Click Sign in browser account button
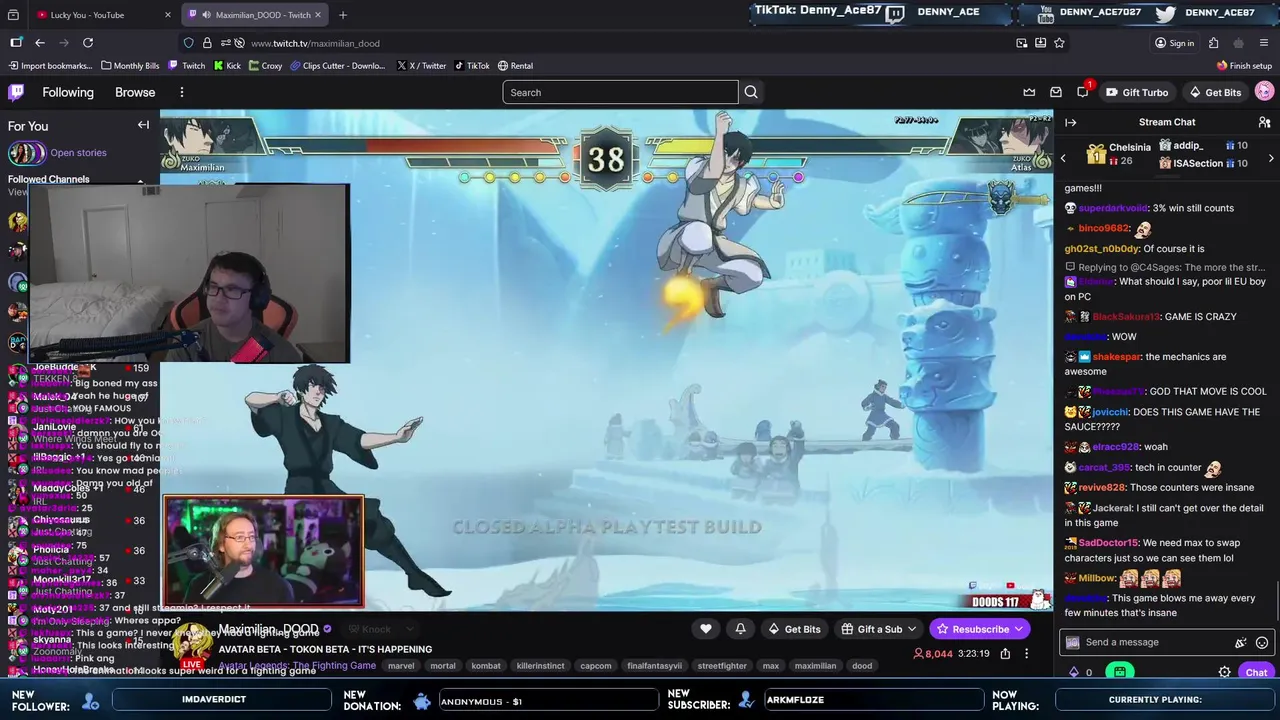Viewport: 1280px width, 720px height. [x=1174, y=43]
